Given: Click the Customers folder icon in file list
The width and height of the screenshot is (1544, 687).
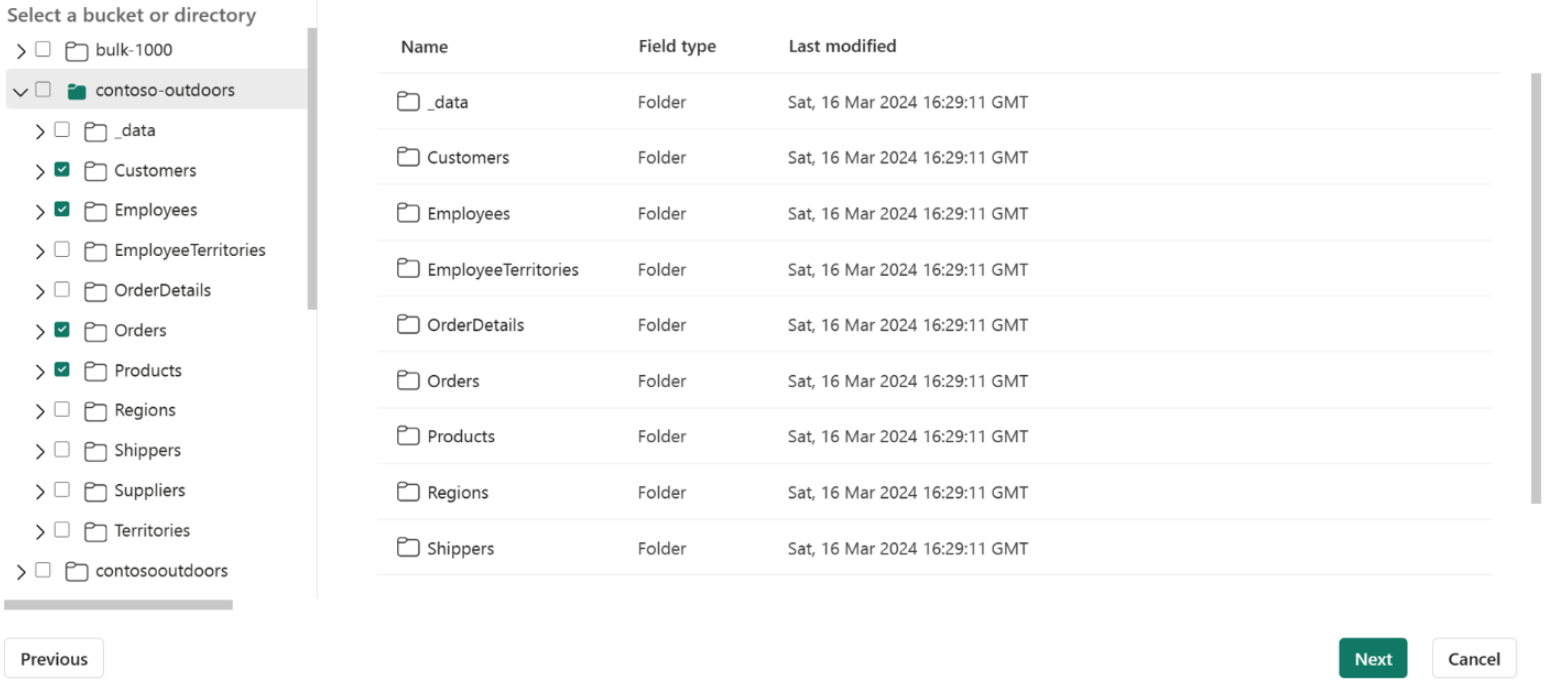Looking at the screenshot, I should (408, 157).
